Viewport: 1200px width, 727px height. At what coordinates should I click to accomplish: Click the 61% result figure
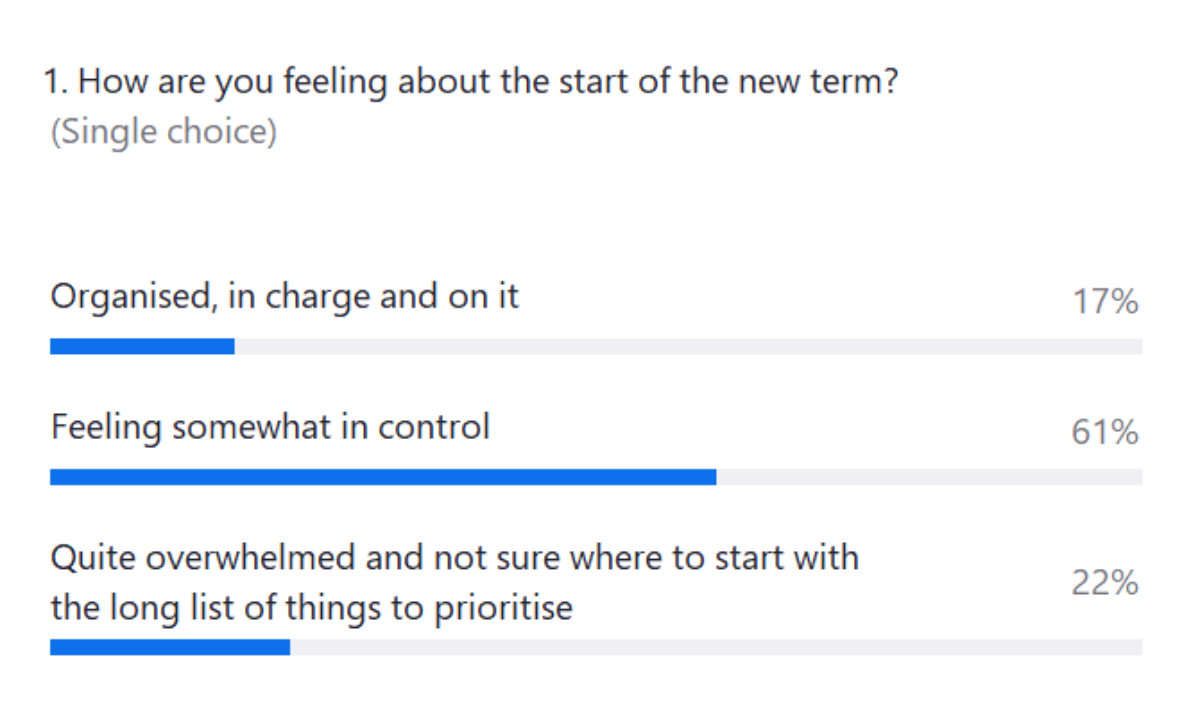click(x=1104, y=433)
